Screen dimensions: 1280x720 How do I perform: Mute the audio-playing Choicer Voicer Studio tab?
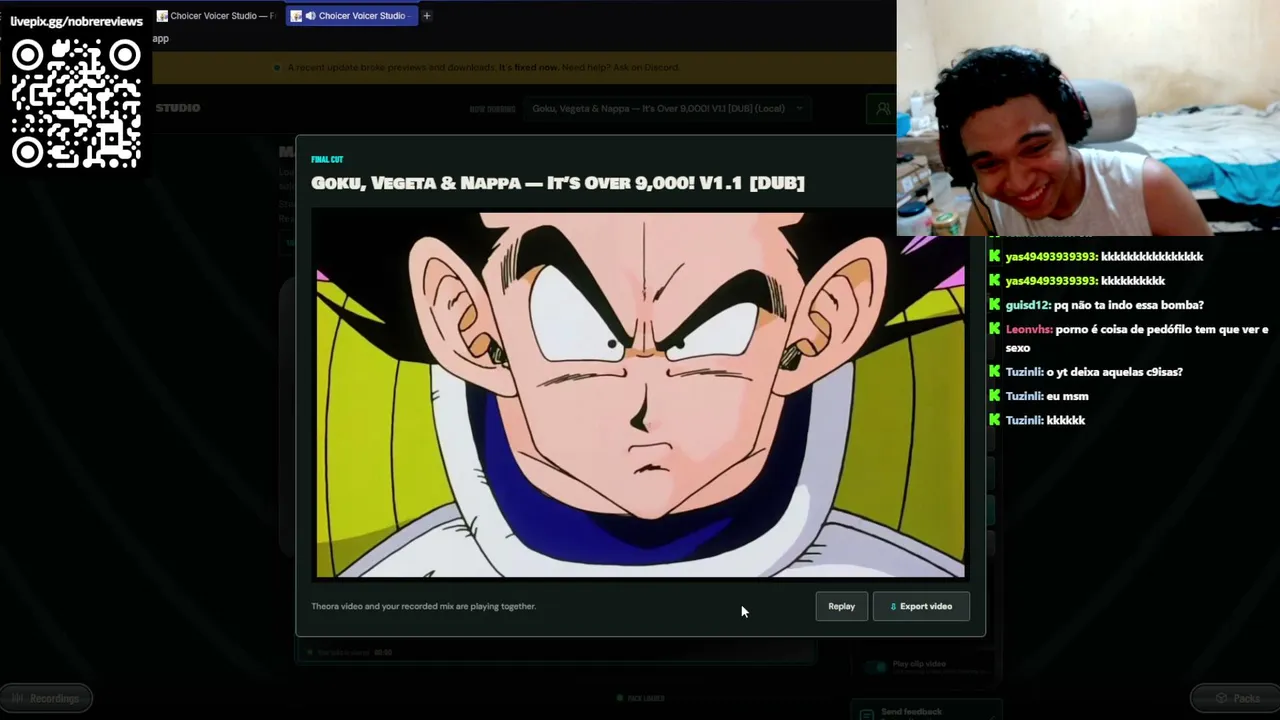[310, 16]
